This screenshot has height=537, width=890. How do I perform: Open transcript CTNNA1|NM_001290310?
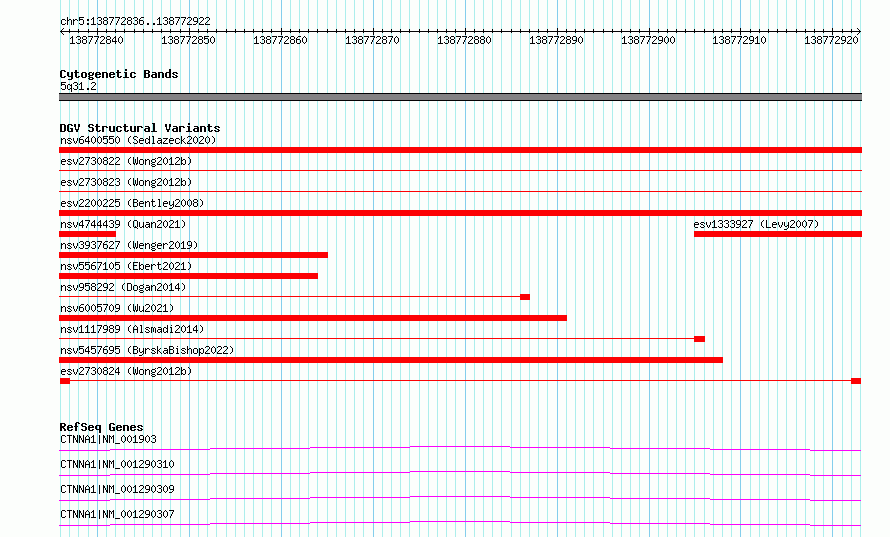click(x=117, y=464)
